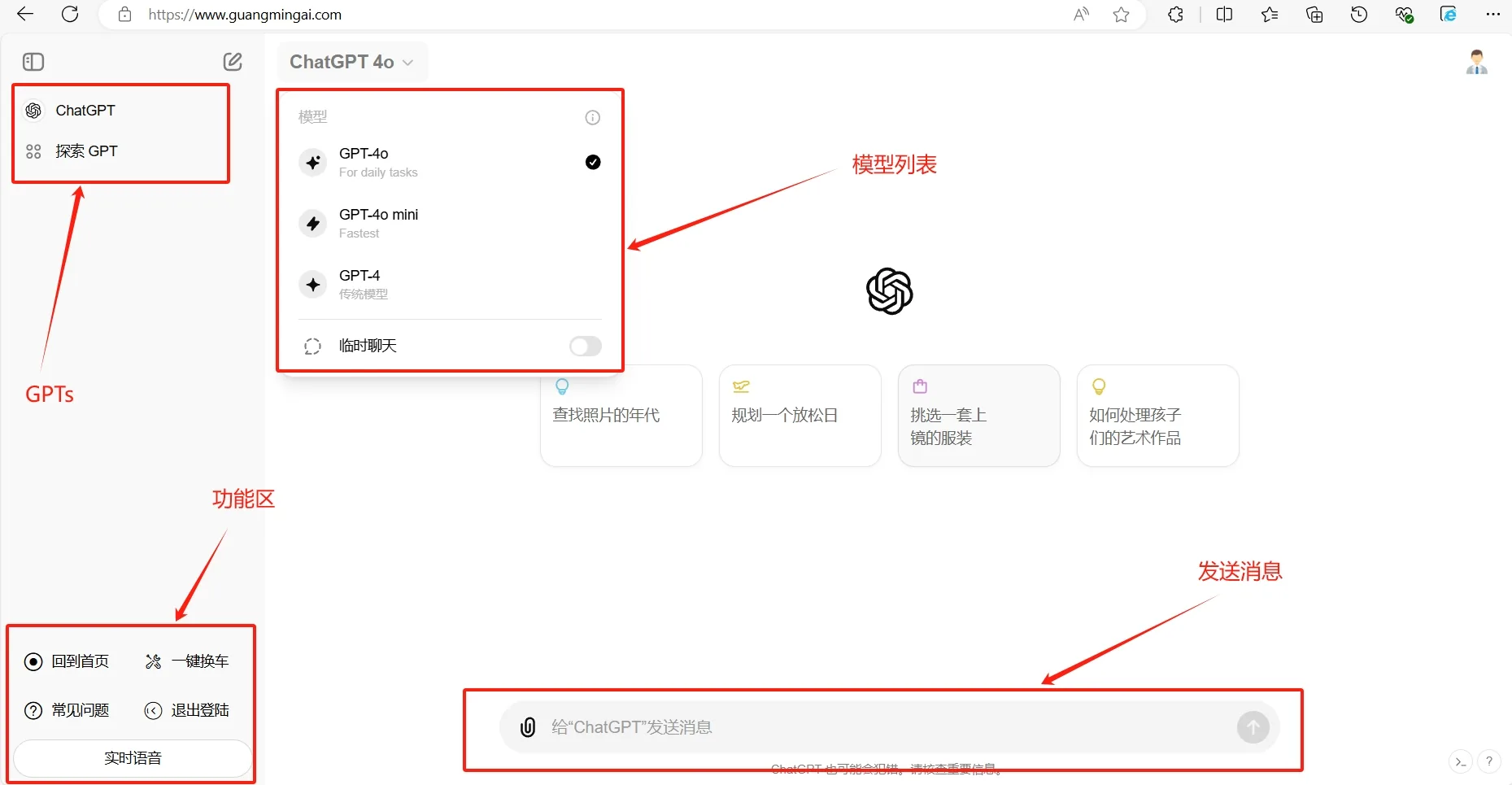
Task: Click the GPT-4o sparkle icon
Action: pyautogui.click(x=313, y=162)
